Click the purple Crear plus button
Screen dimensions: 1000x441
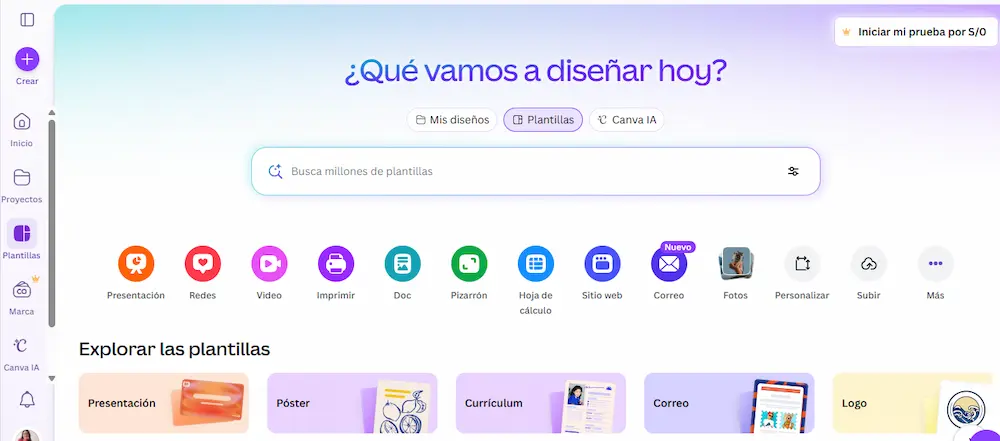(27, 60)
